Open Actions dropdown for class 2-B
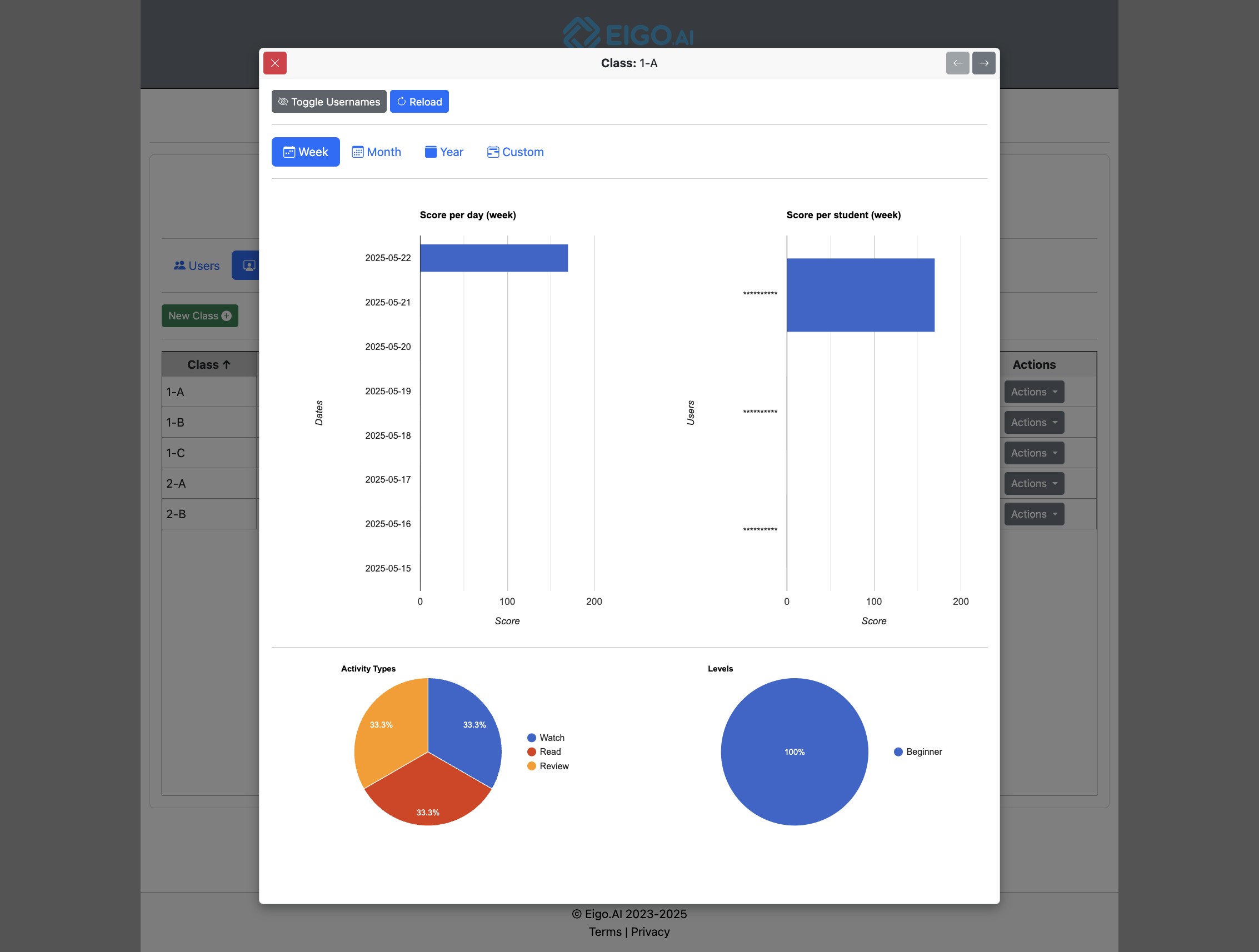This screenshot has width=1259, height=952. pyautogui.click(x=1033, y=514)
